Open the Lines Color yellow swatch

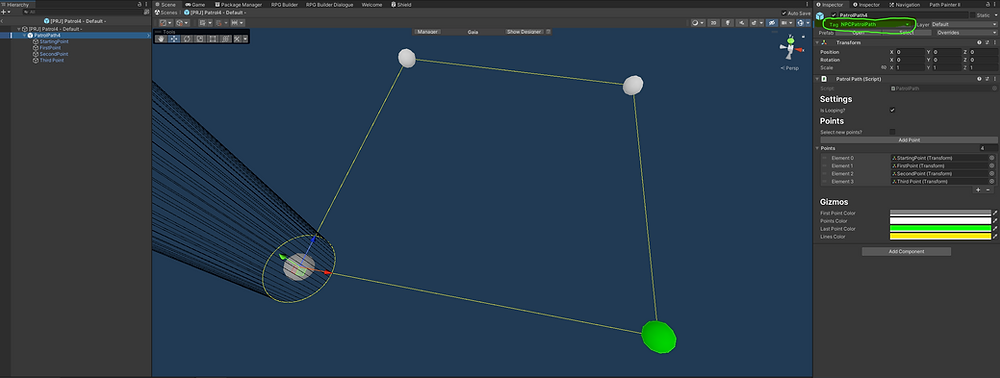[940, 236]
